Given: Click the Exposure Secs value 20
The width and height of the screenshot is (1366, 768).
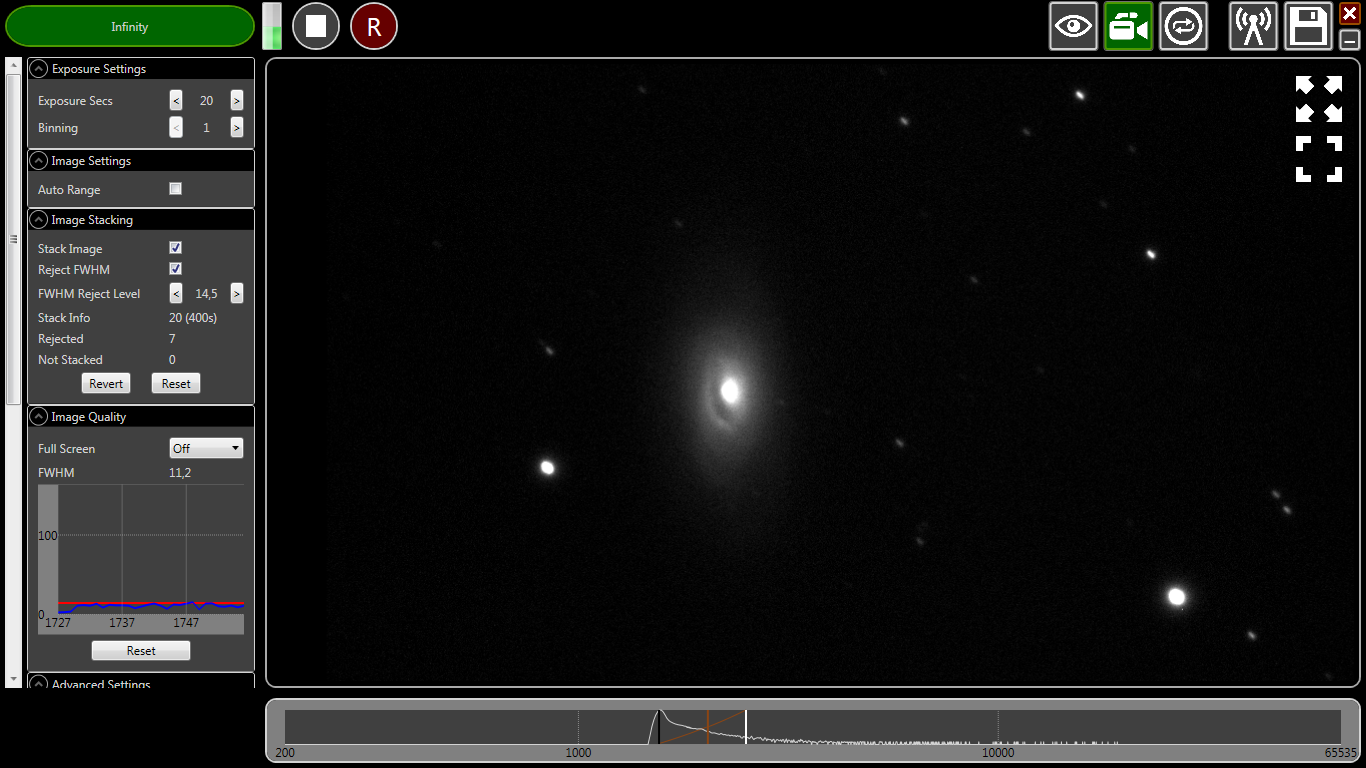Looking at the screenshot, I should (x=206, y=101).
